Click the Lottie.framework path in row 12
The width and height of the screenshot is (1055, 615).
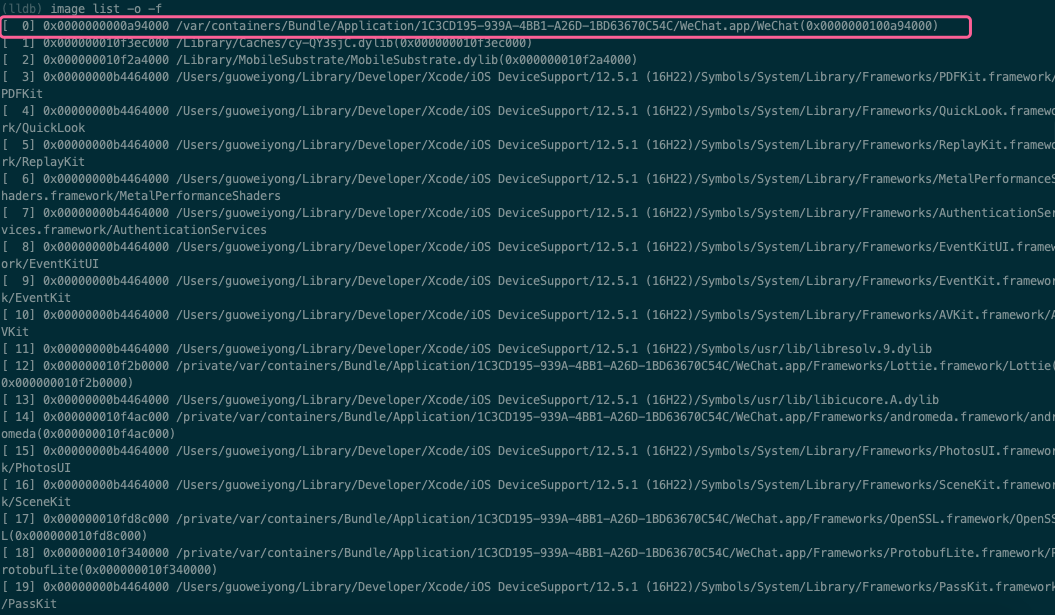(616, 366)
